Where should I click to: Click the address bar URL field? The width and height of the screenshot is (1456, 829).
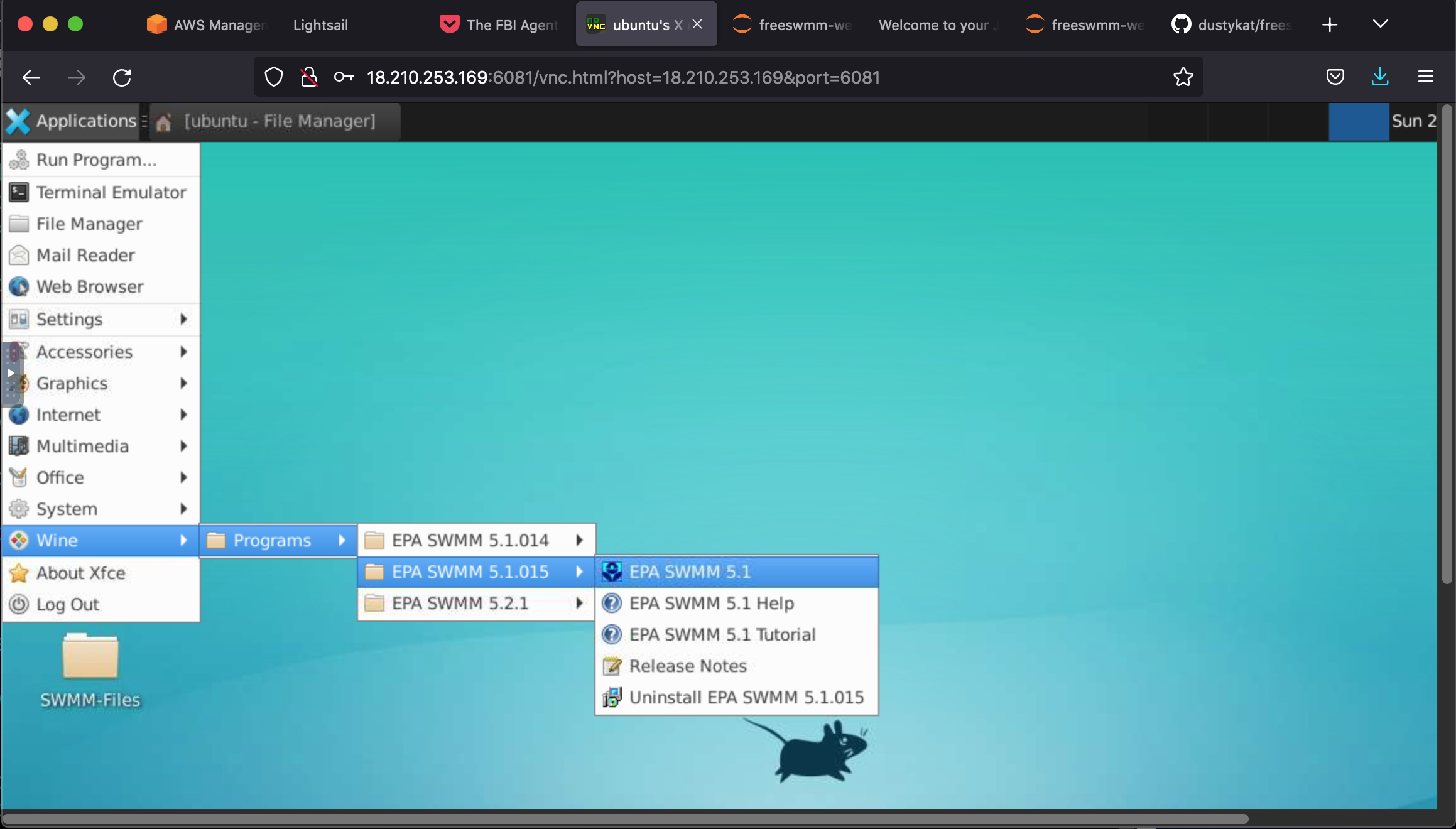(729, 77)
